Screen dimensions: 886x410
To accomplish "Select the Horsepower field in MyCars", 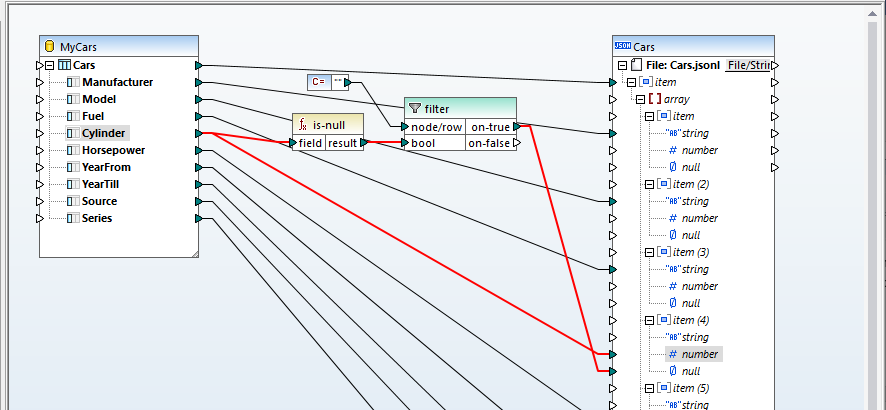I will click(113, 150).
